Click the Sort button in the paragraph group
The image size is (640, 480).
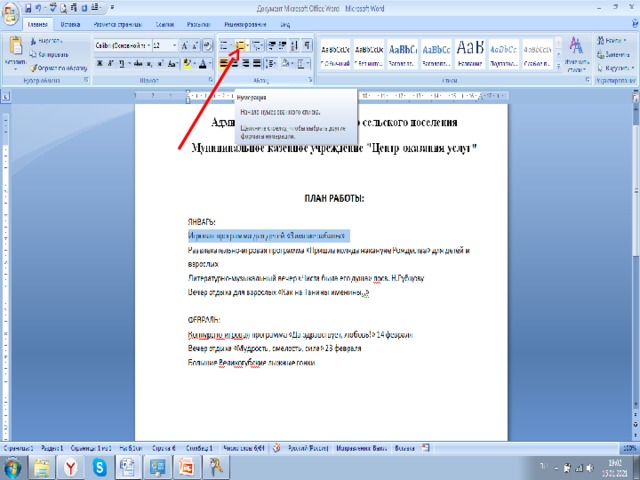291,45
